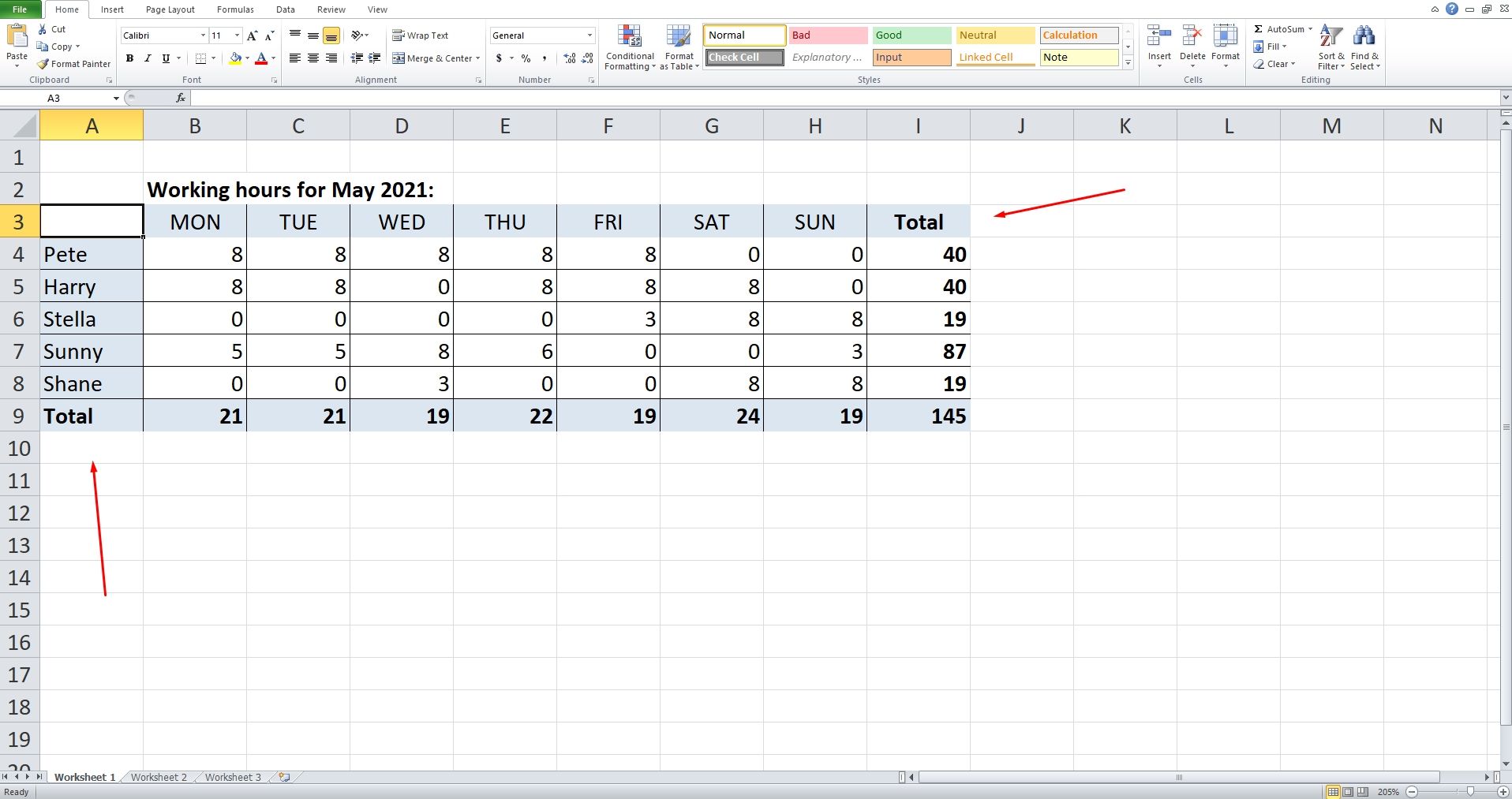The width and height of the screenshot is (1512, 799).
Task: Toggle Bold formatting
Action: tap(129, 58)
